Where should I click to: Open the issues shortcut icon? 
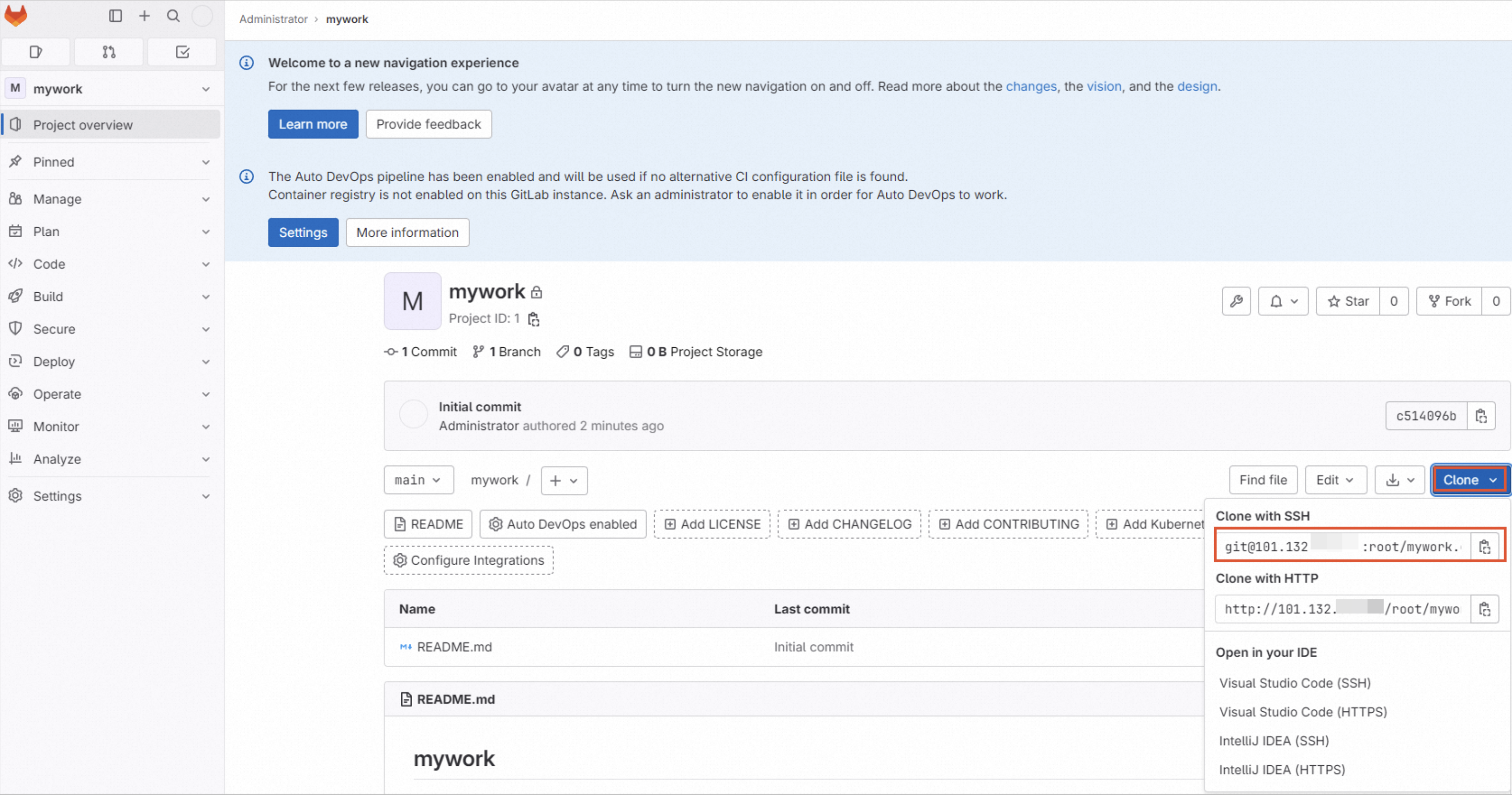tap(36, 52)
